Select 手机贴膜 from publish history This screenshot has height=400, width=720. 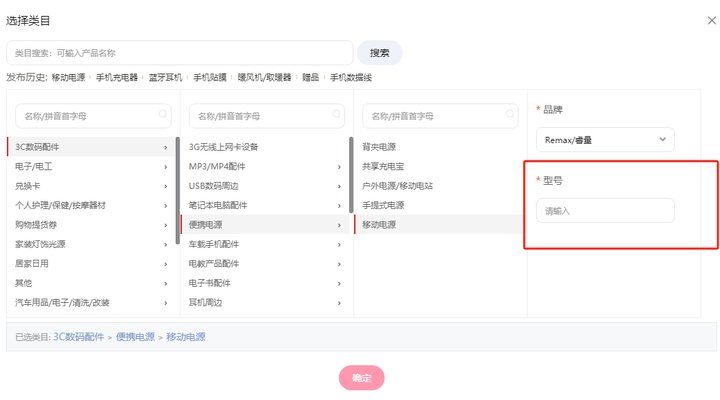[x=210, y=77]
